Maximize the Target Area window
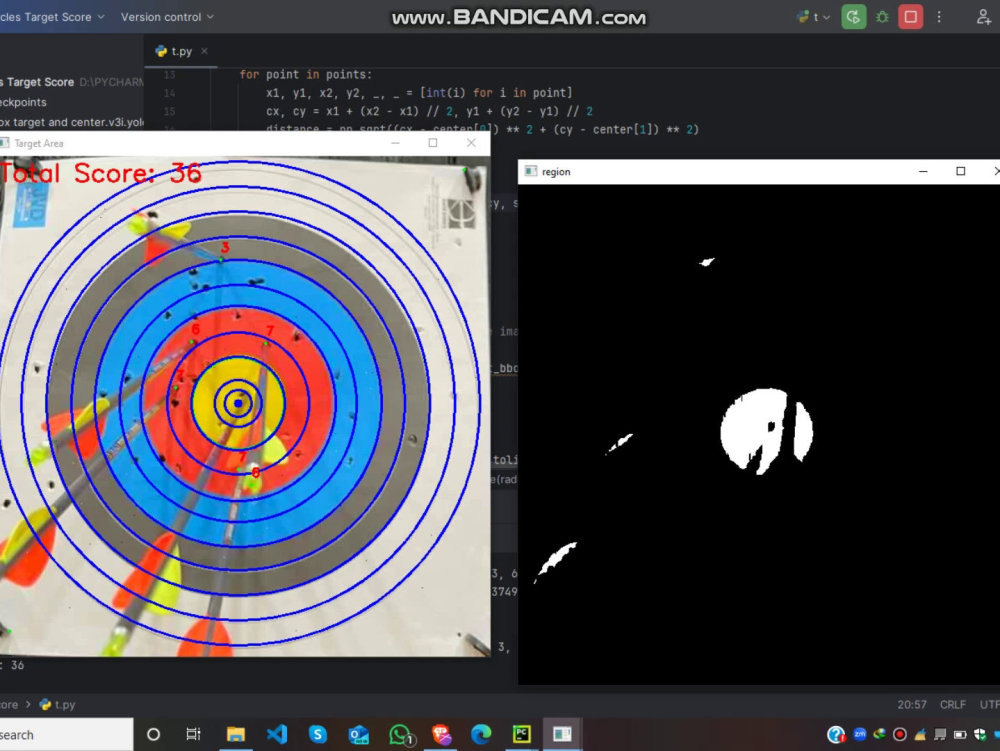The width and height of the screenshot is (1000, 751). pyautogui.click(x=433, y=143)
